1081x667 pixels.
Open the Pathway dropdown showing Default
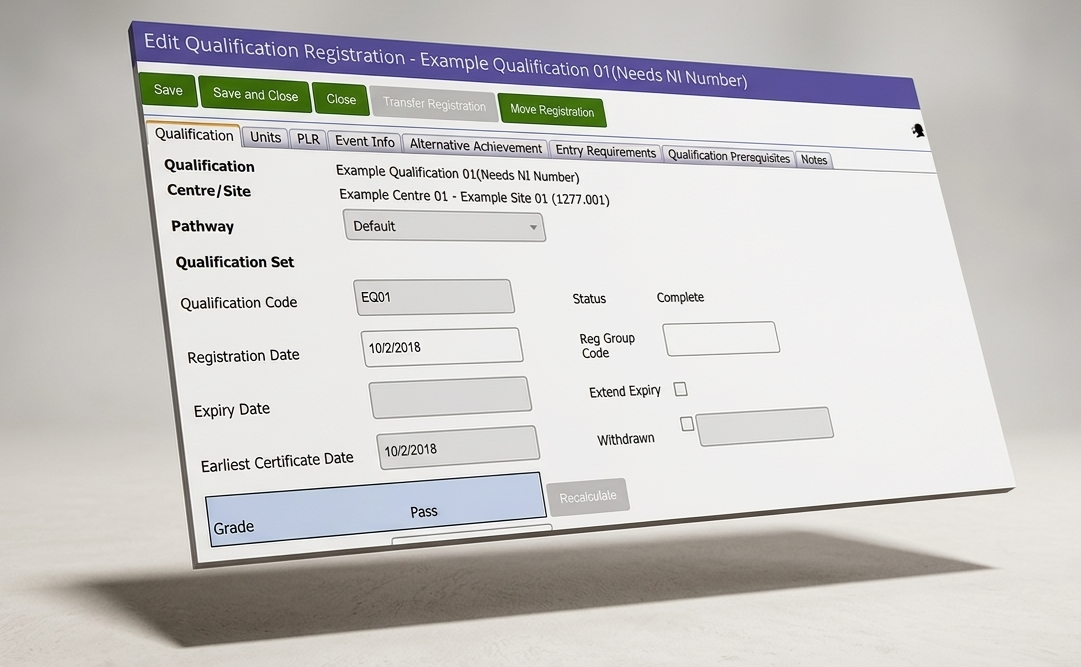click(444, 227)
